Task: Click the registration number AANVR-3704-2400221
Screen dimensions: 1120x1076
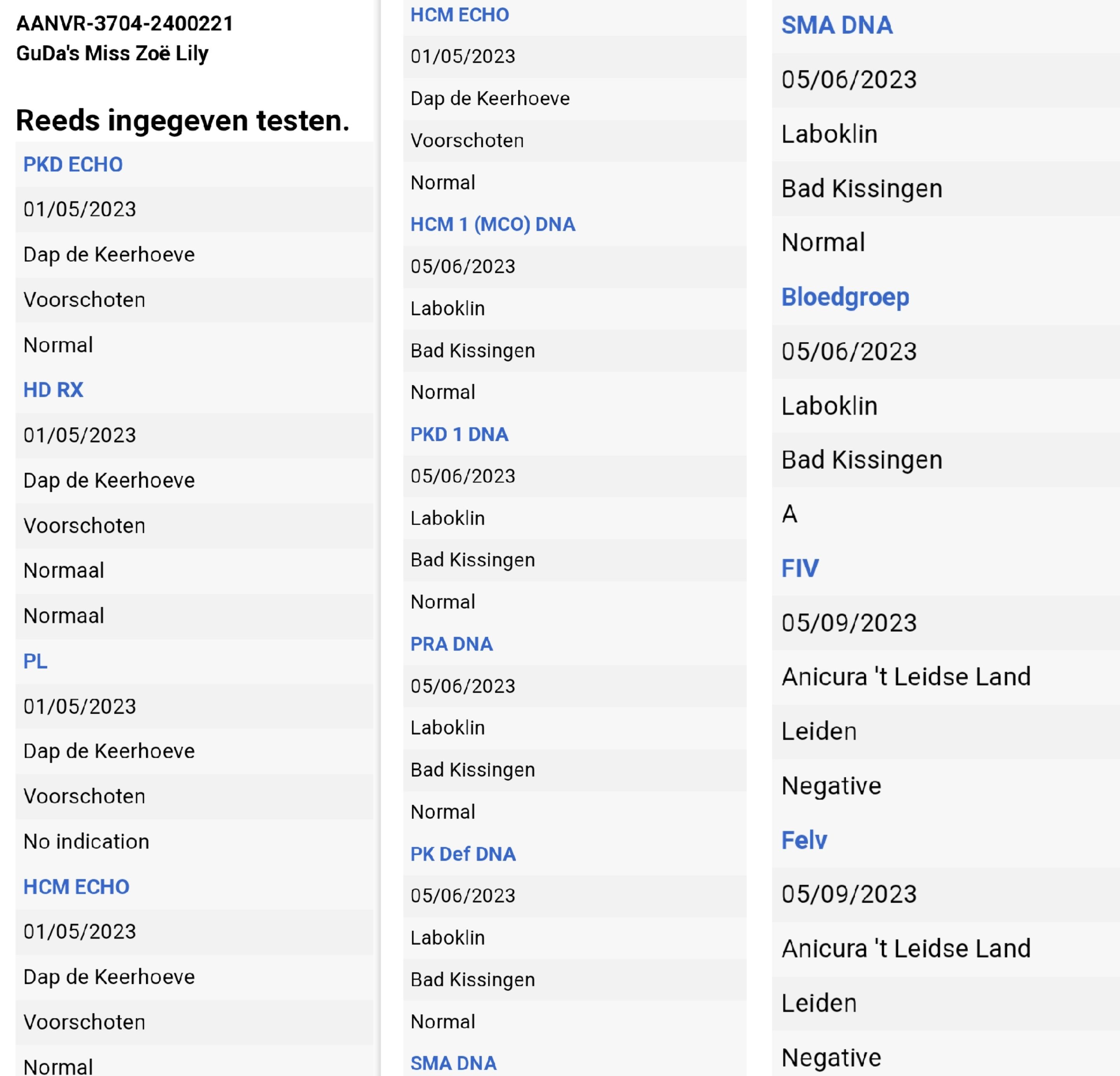Action: point(124,23)
